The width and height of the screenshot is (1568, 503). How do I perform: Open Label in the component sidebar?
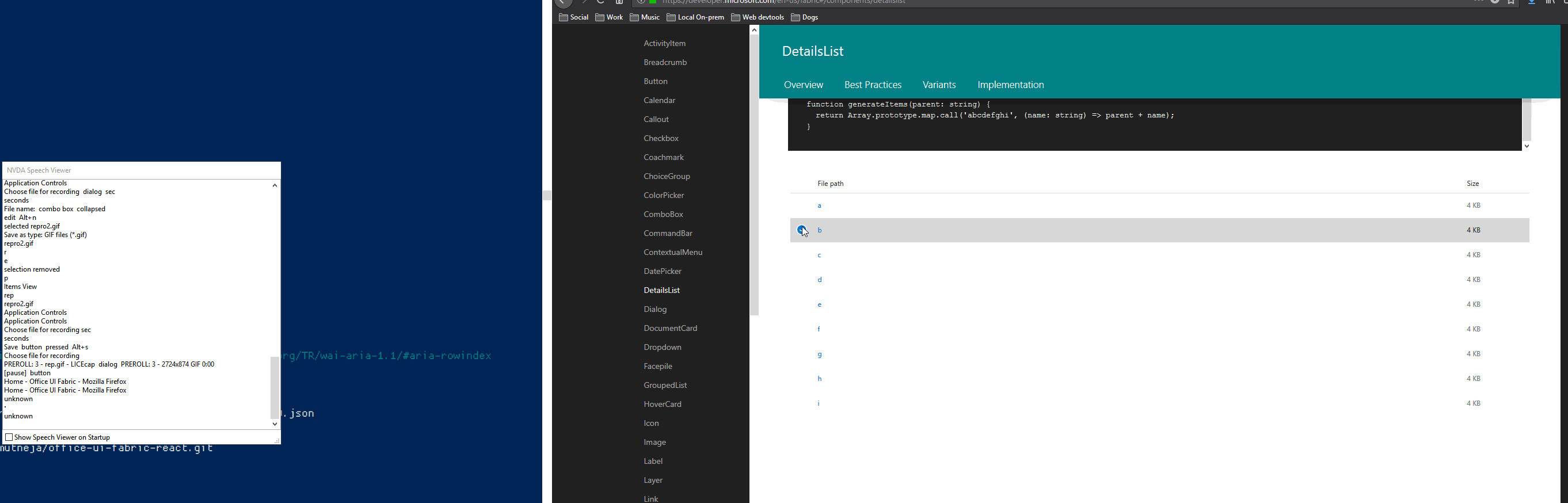coord(653,461)
